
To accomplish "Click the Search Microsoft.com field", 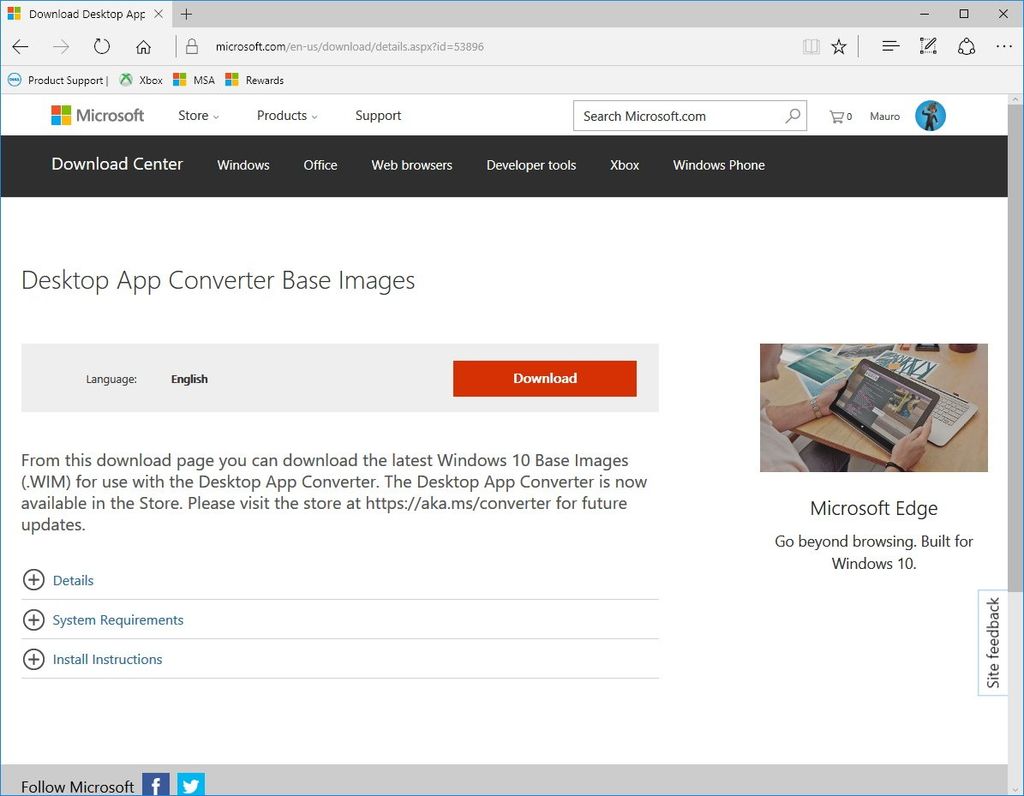I will pos(680,116).
